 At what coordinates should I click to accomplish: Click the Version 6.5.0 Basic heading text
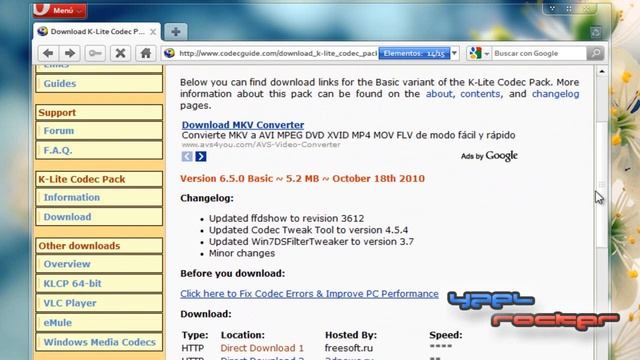(302, 179)
